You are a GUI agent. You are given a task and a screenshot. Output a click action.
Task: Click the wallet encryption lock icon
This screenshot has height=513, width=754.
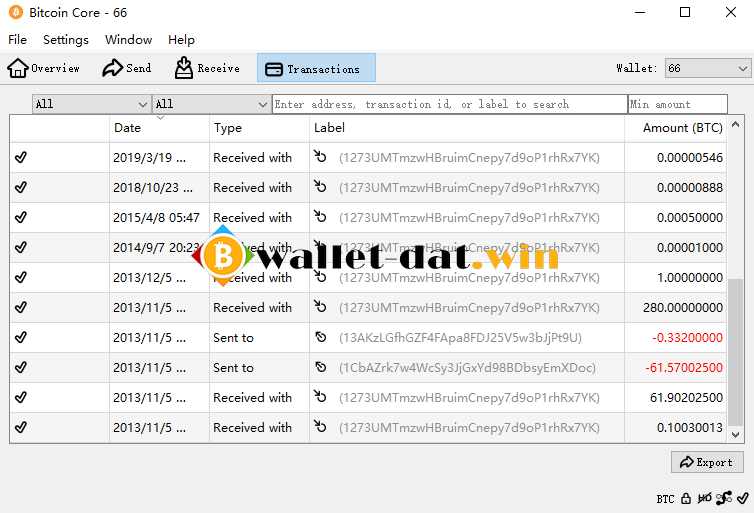tap(686, 499)
